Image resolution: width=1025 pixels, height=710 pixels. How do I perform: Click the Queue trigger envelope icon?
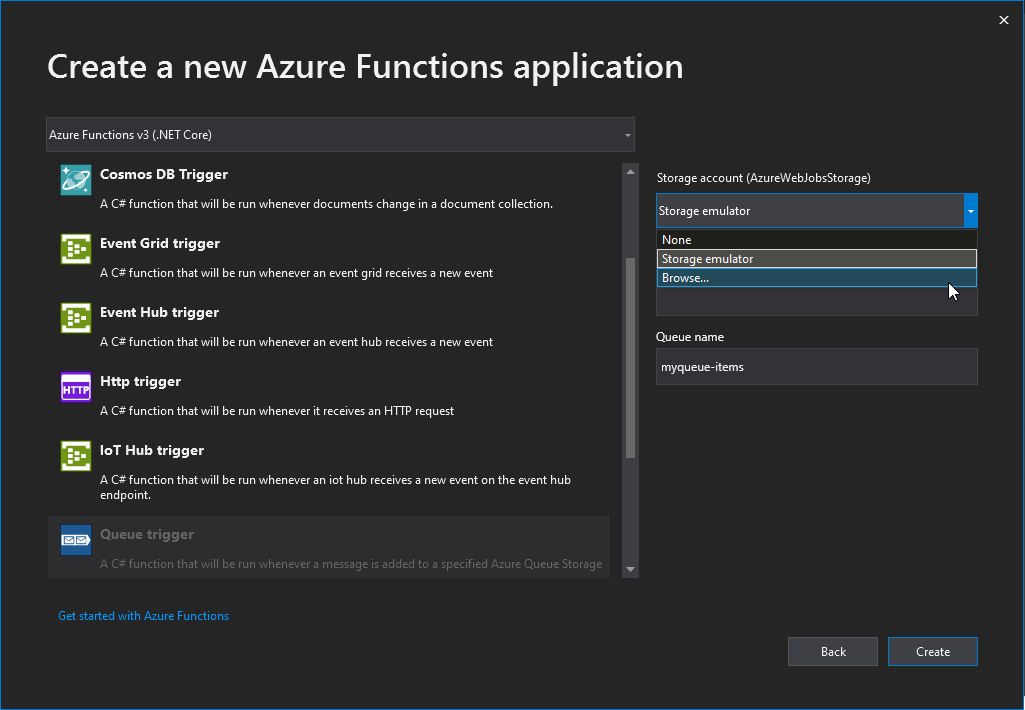(x=76, y=540)
